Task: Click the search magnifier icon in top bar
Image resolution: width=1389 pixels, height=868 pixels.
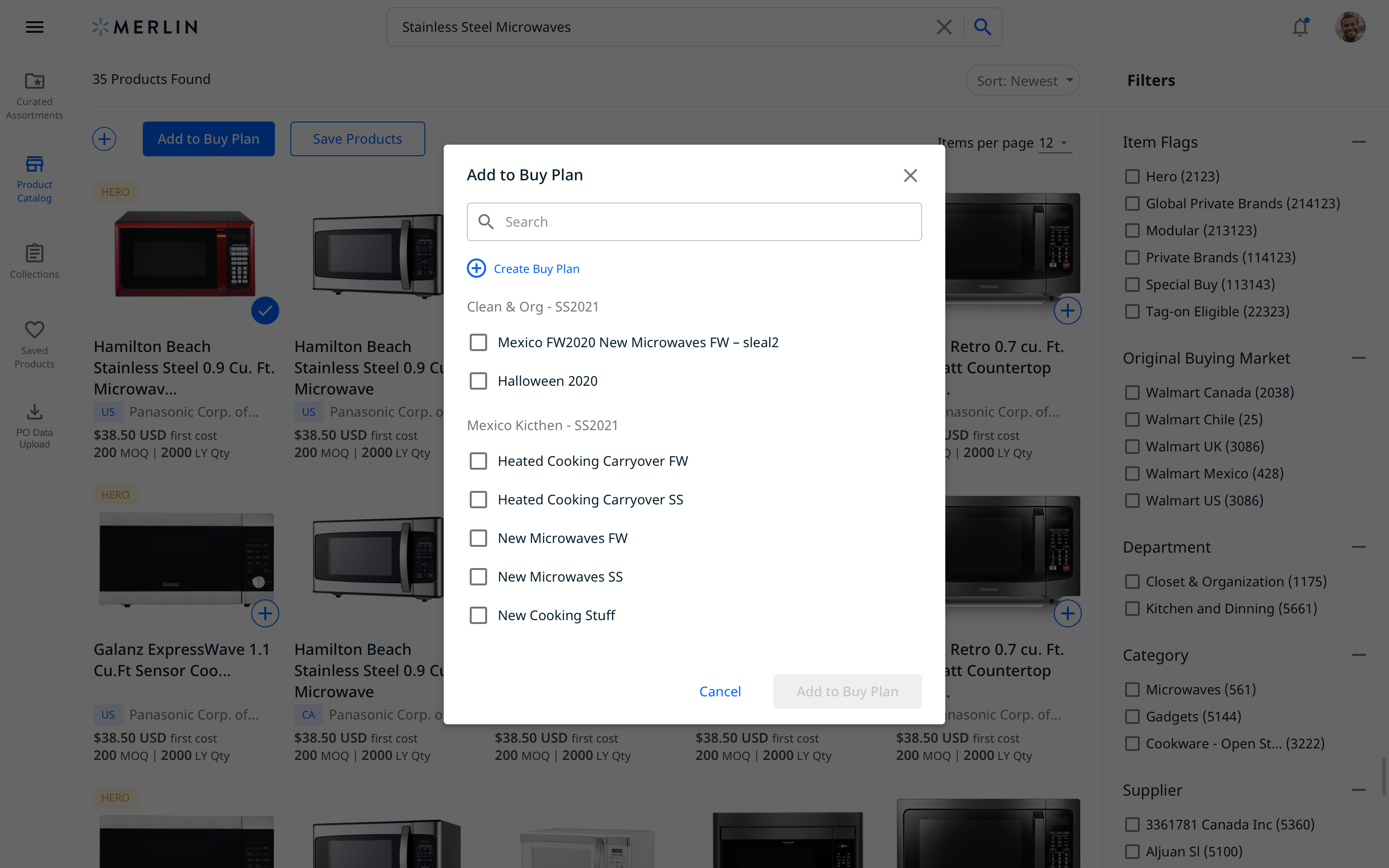Action: click(x=982, y=27)
